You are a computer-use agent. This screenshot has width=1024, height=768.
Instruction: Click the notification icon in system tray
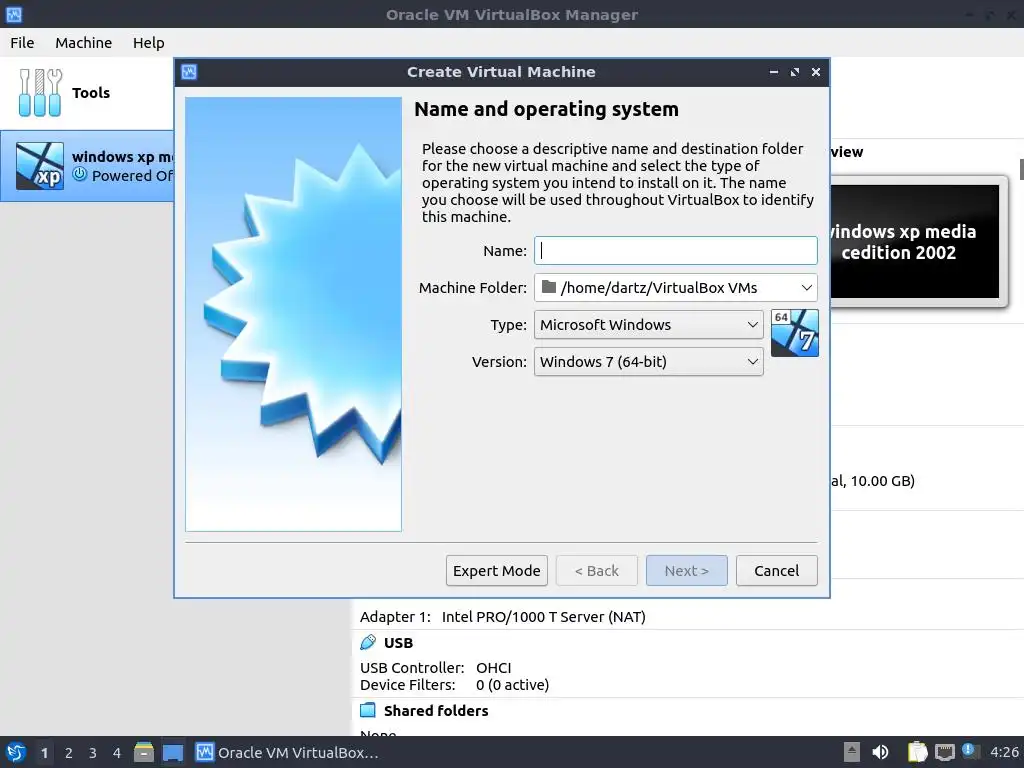point(971,751)
